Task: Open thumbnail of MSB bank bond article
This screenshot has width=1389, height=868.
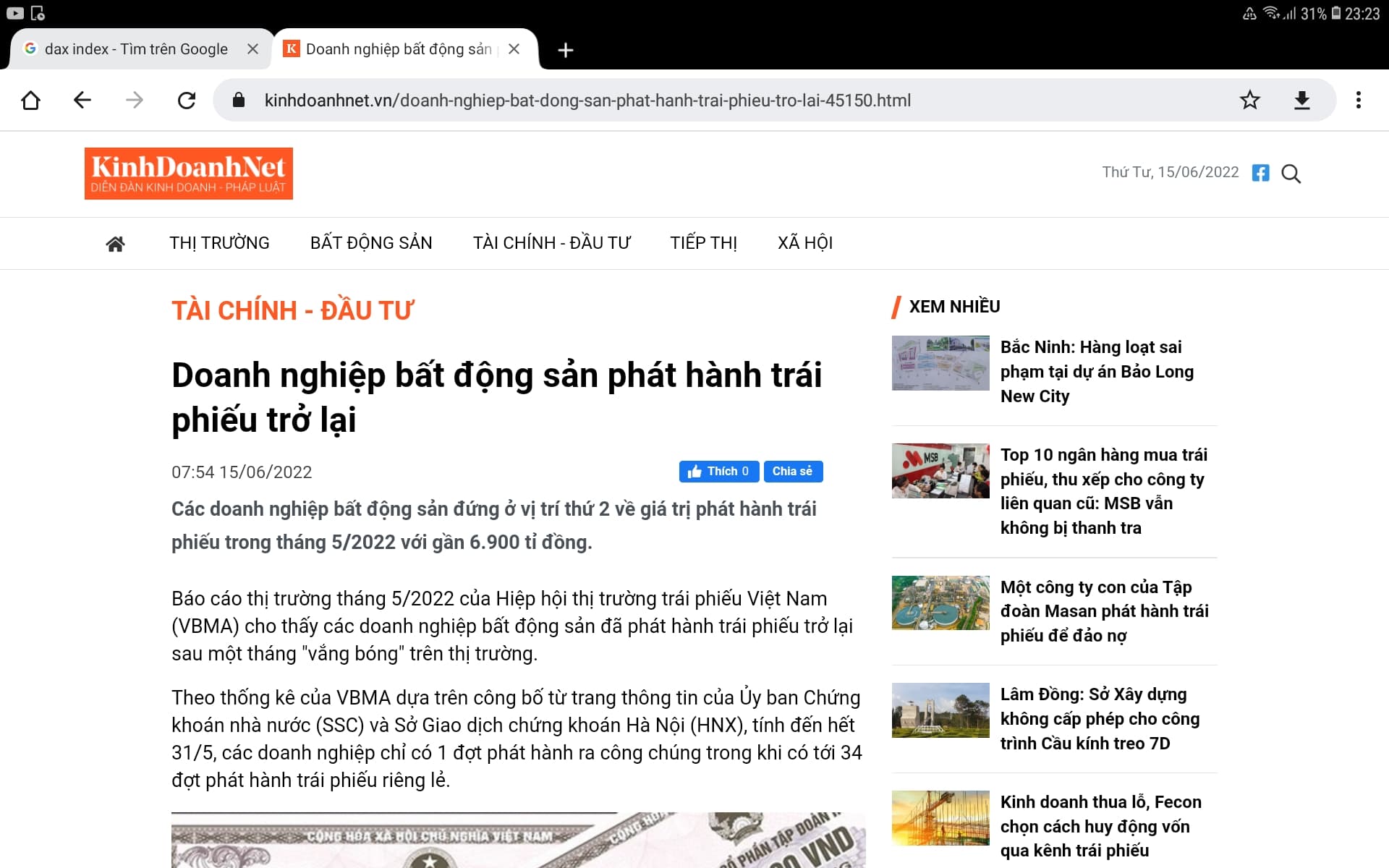Action: click(x=940, y=471)
